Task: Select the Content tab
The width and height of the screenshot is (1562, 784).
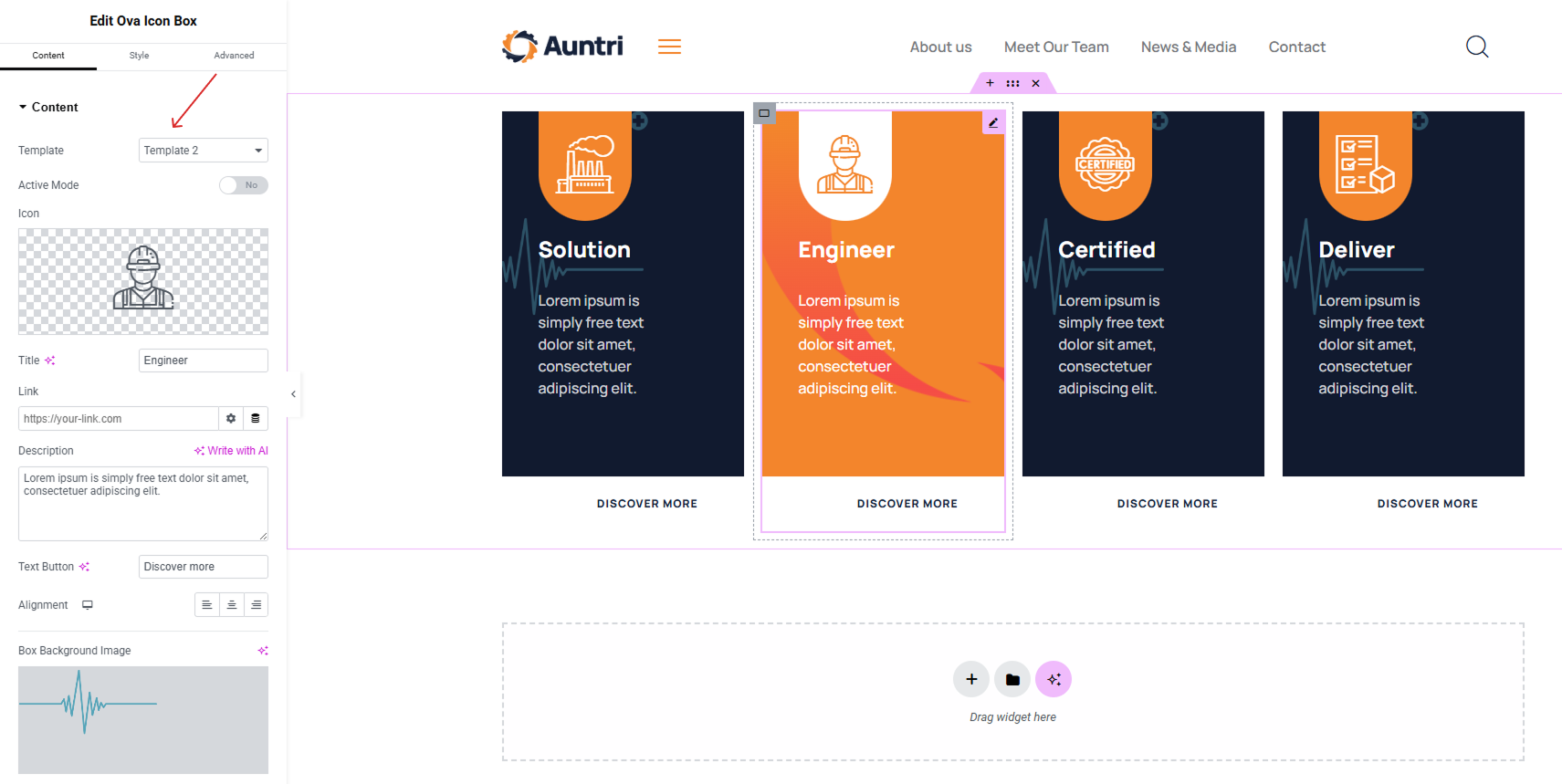Action: 48,56
